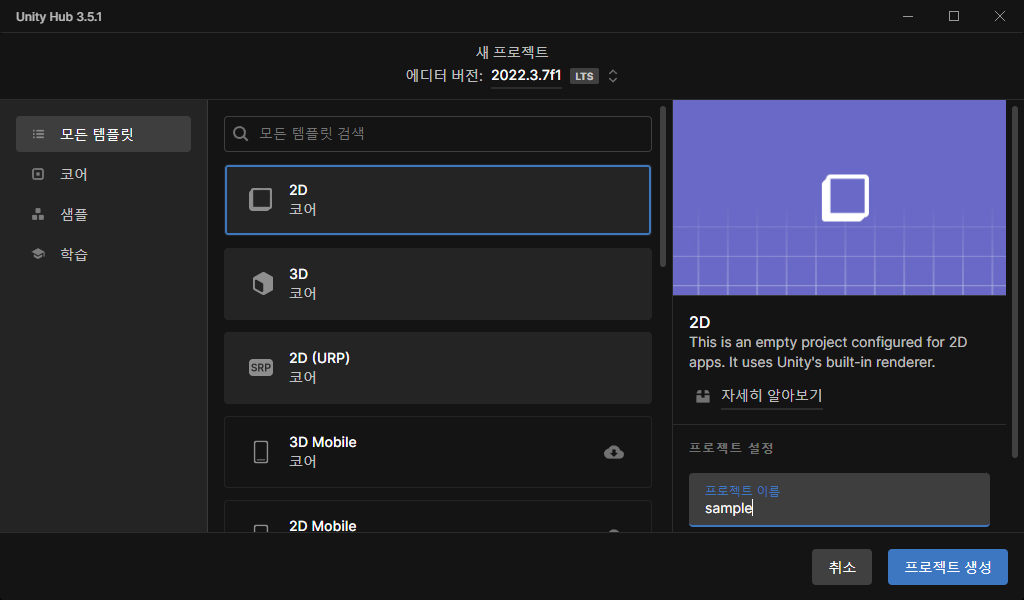Switch to the 샘플 category
The width and height of the screenshot is (1024, 600).
pos(103,214)
